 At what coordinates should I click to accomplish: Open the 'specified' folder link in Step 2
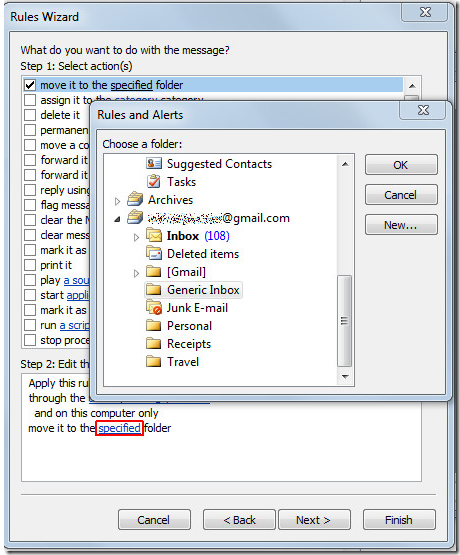click(119, 428)
